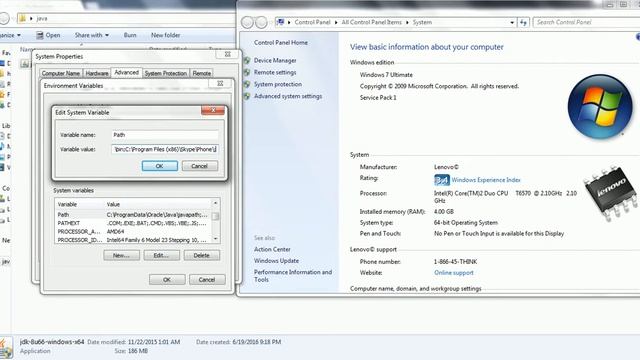Click the Control Panel Back arrow

pyautogui.click(x=247, y=22)
